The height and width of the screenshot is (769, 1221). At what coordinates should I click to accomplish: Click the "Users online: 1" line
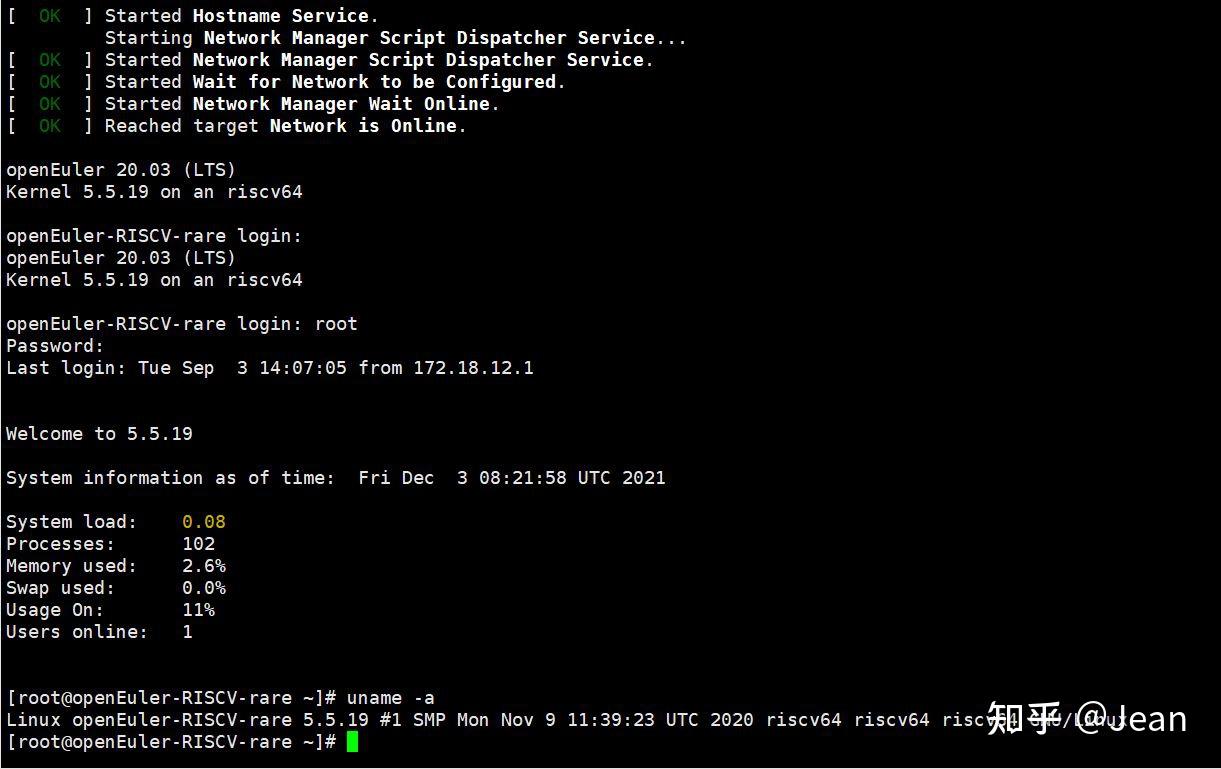99,632
